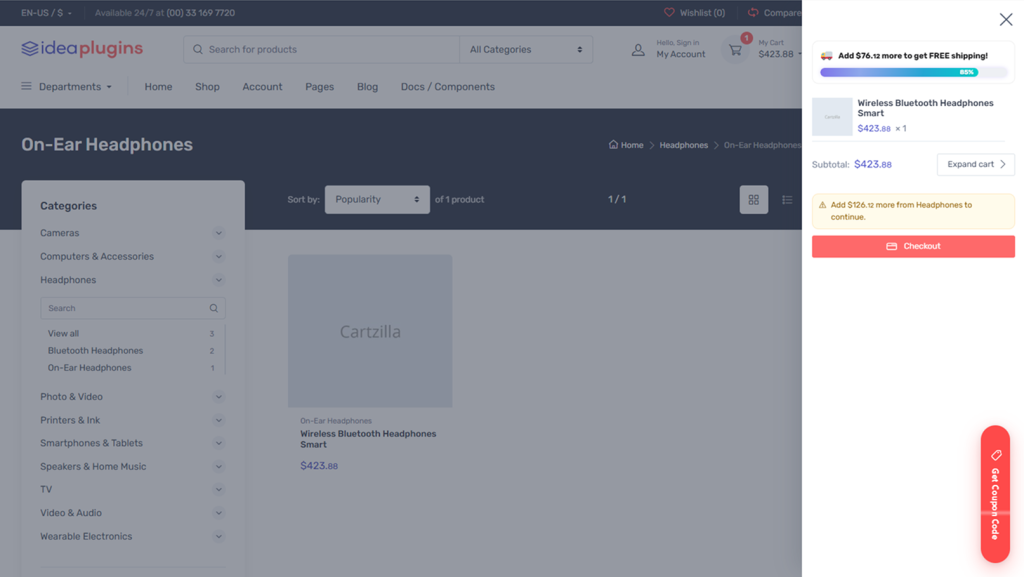Click the category Search input field
This screenshot has height=577, width=1024.
[133, 308]
